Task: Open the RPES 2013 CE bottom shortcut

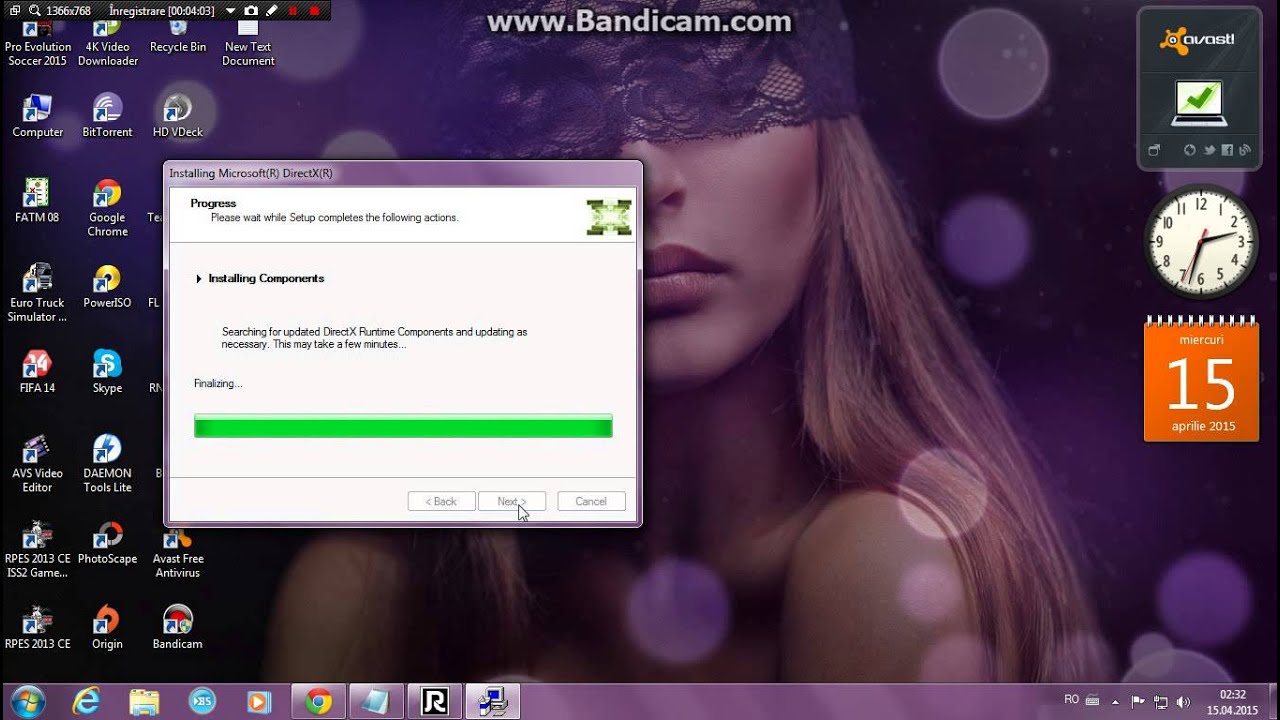Action: (37, 628)
